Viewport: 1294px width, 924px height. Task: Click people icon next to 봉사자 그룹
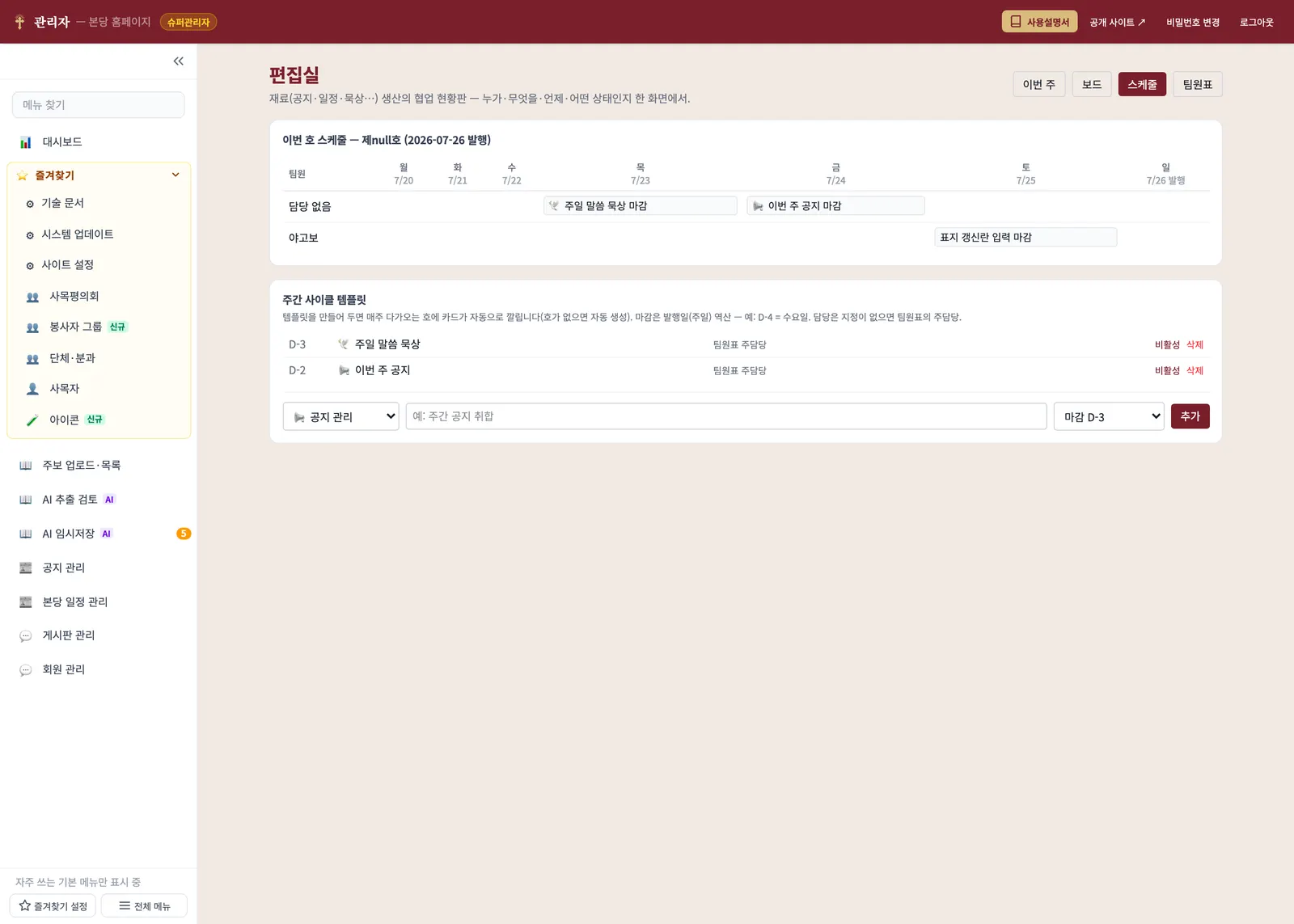32,327
